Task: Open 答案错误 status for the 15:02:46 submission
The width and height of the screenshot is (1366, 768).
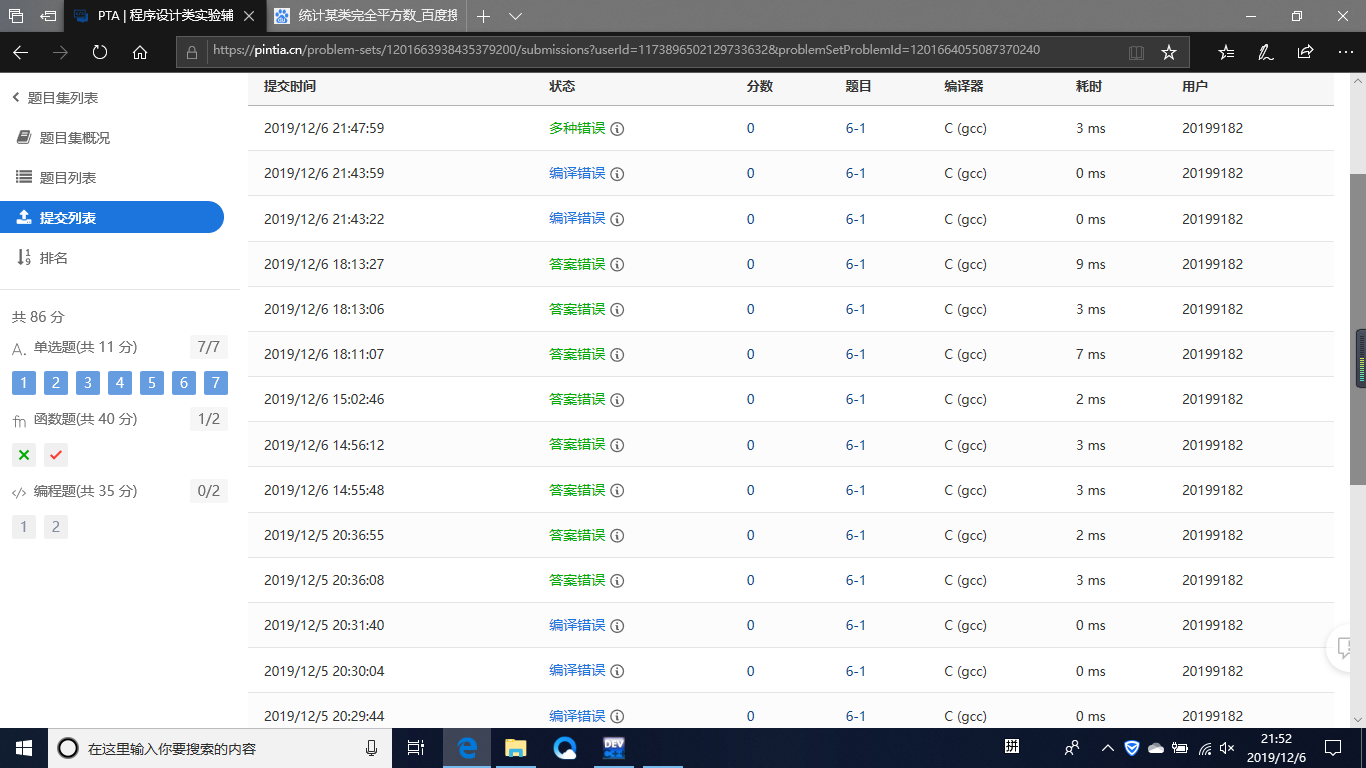Action: (577, 399)
